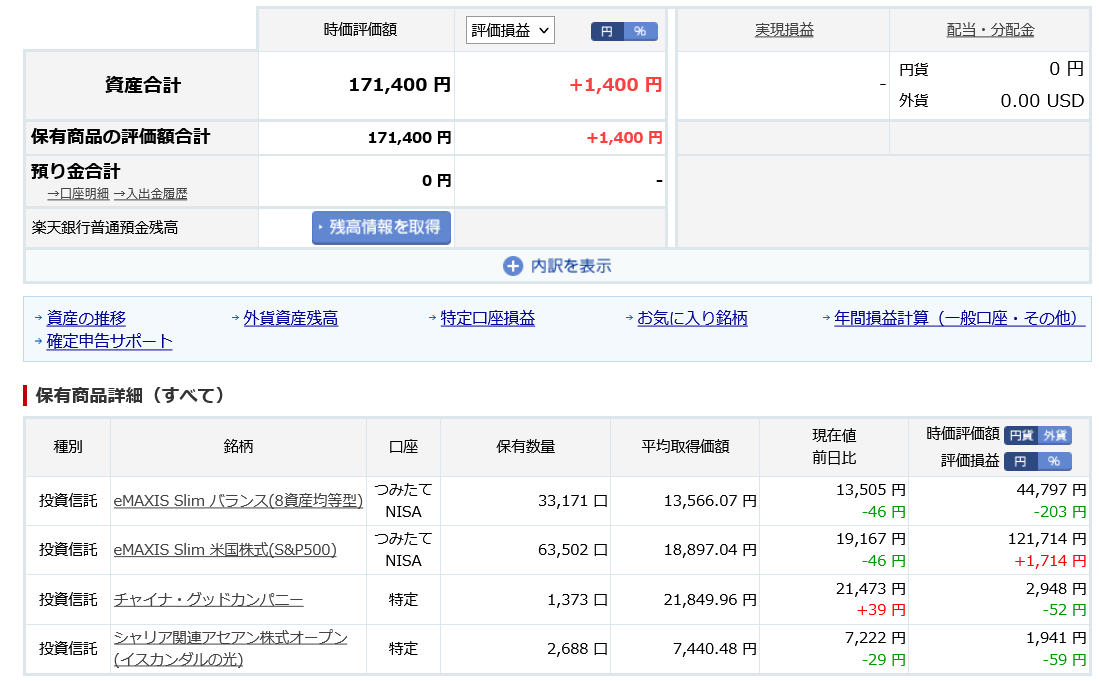
Task: Set details 評価損益 toggle to %
Action: pyautogui.click(x=1054, y=461)
